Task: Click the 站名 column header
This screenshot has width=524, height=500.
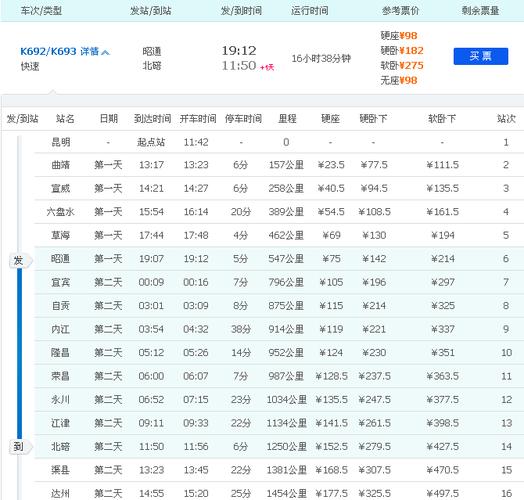Action: coord(65,119)
